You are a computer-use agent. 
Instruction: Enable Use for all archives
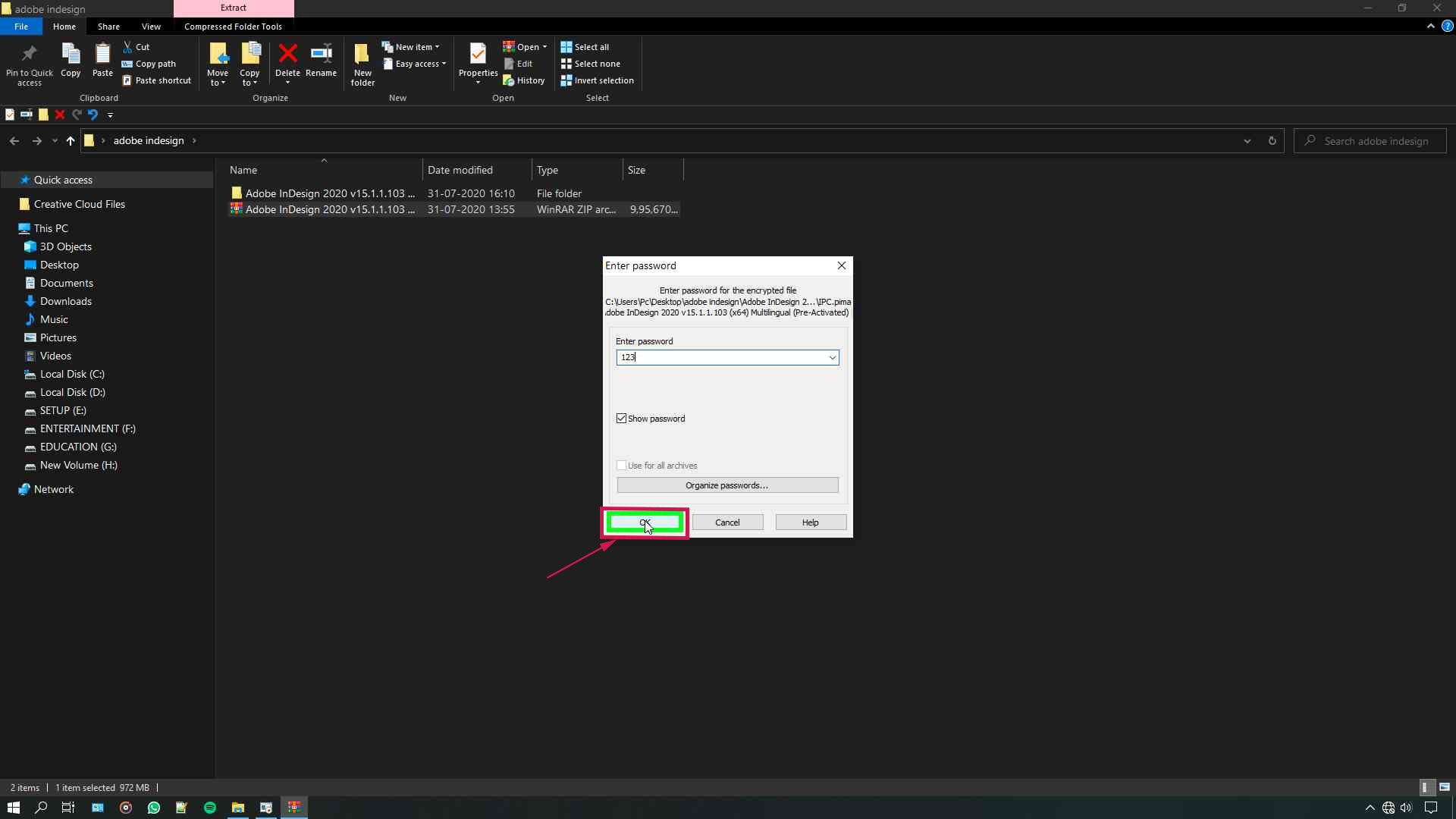[x=622, y=465]
